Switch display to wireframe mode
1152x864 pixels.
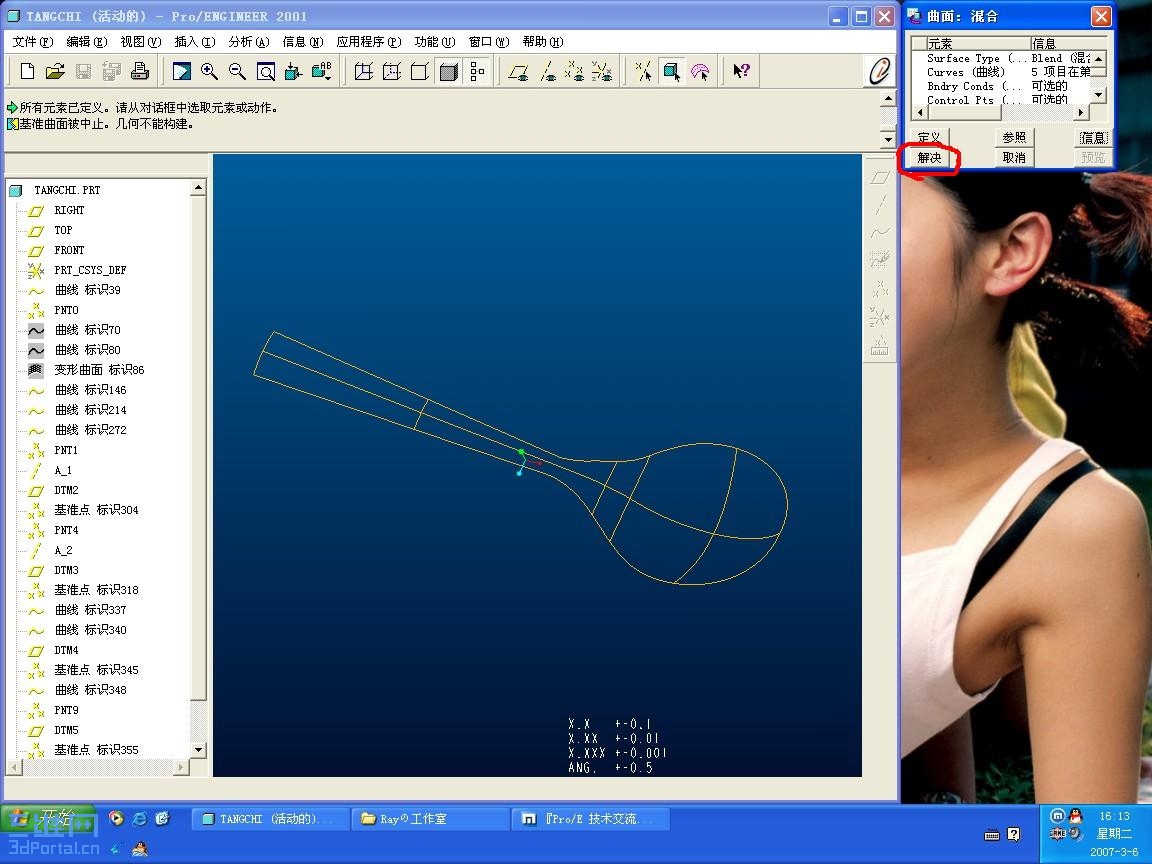point(364,71)
